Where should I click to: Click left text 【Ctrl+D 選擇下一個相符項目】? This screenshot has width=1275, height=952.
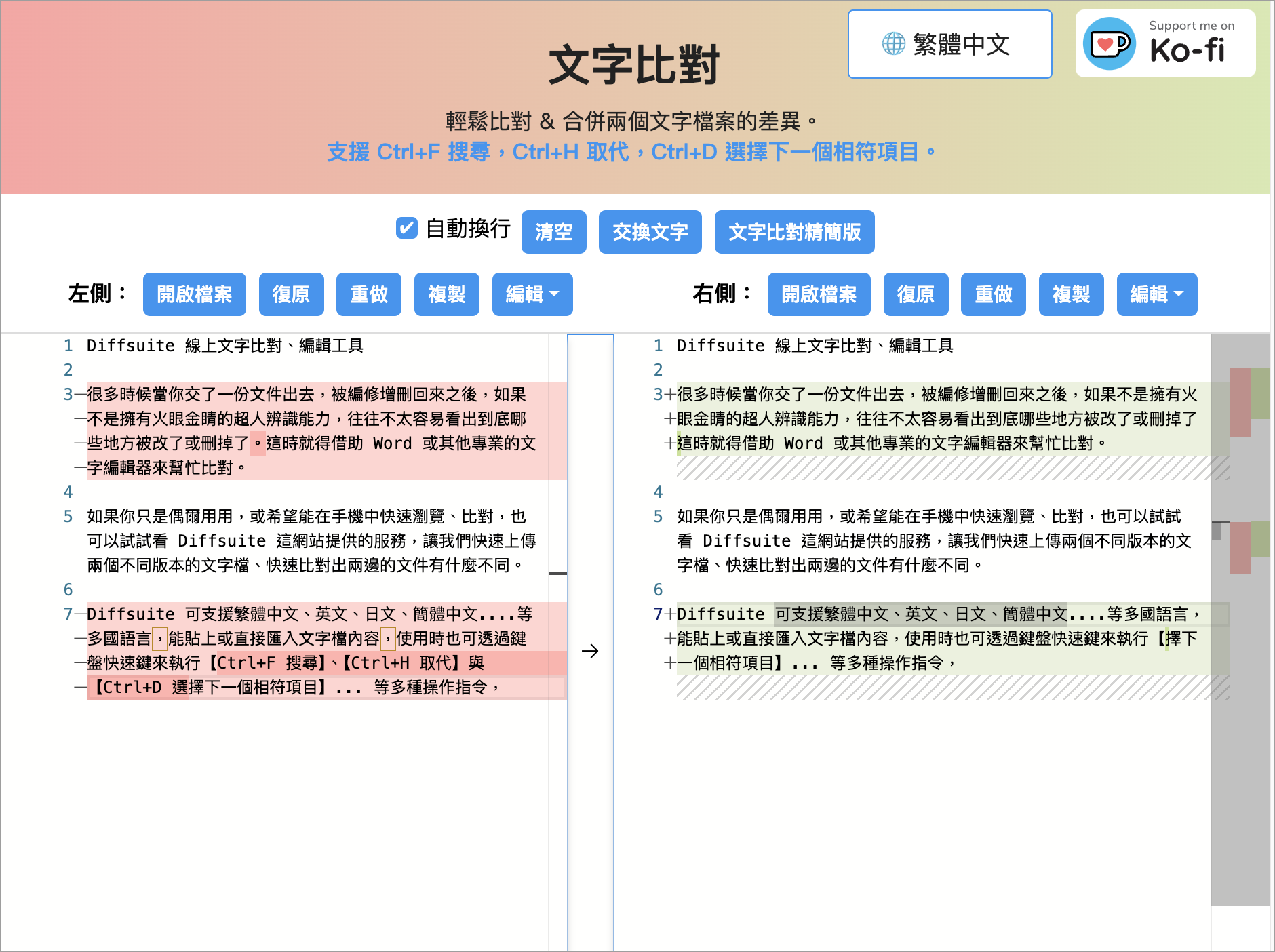pos(208,688)
